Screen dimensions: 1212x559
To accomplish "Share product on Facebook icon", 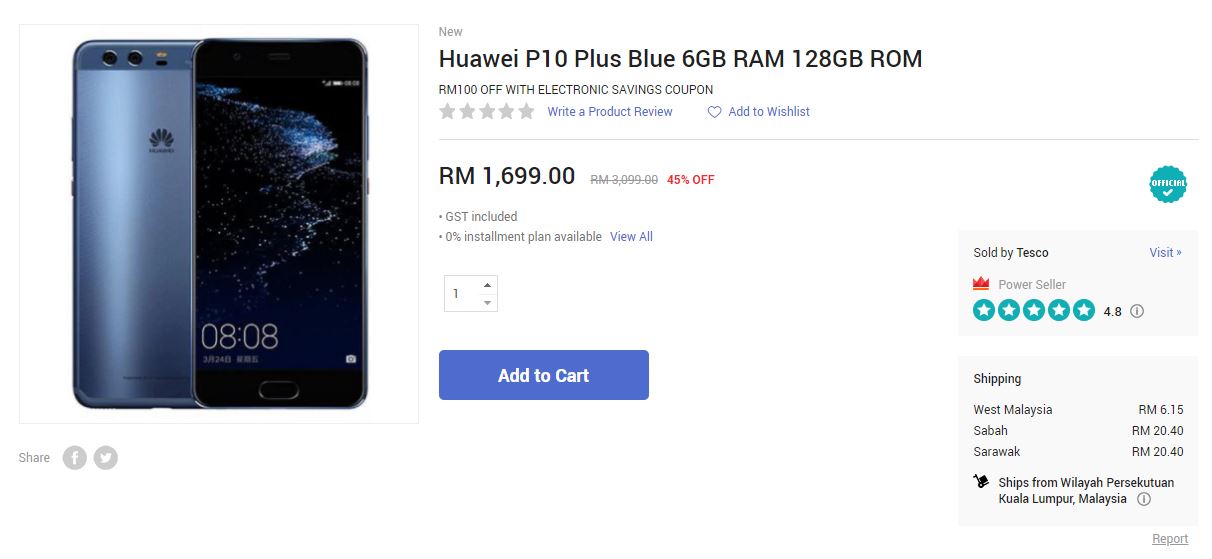I will [75, 458].
